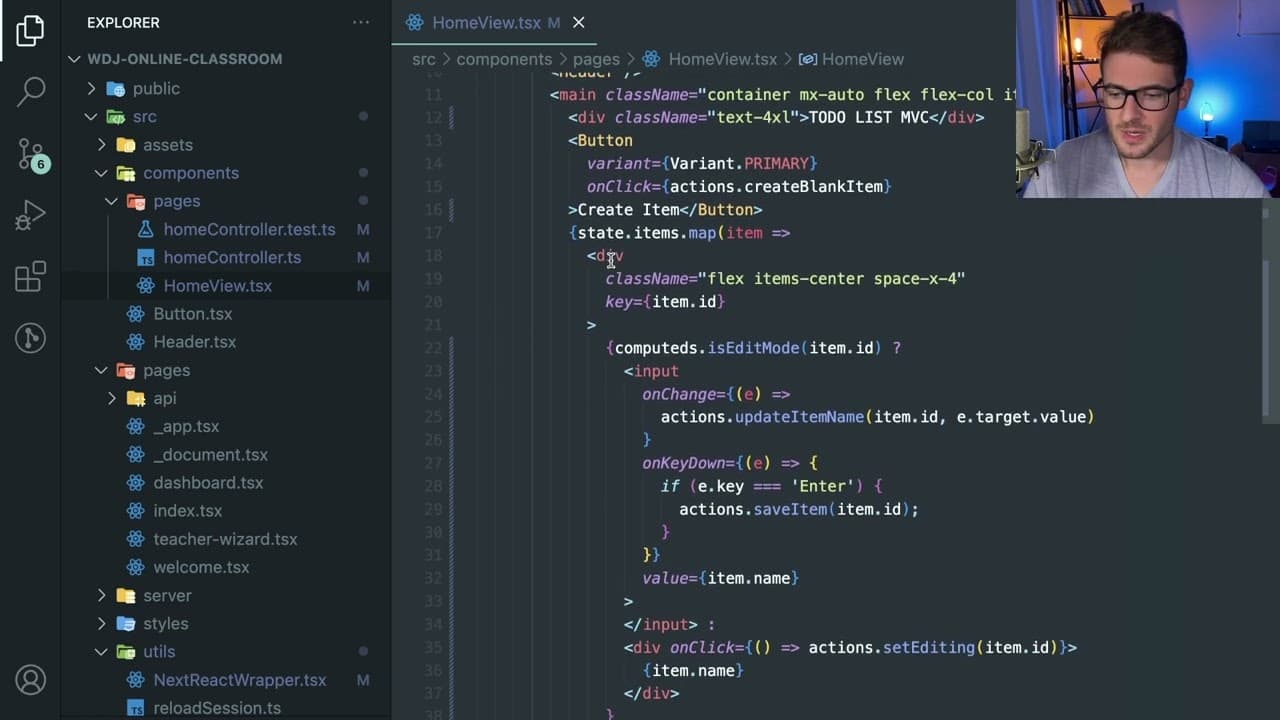
Task: Open the Explorer activity bar icon
Action: (x=30, y=31)
